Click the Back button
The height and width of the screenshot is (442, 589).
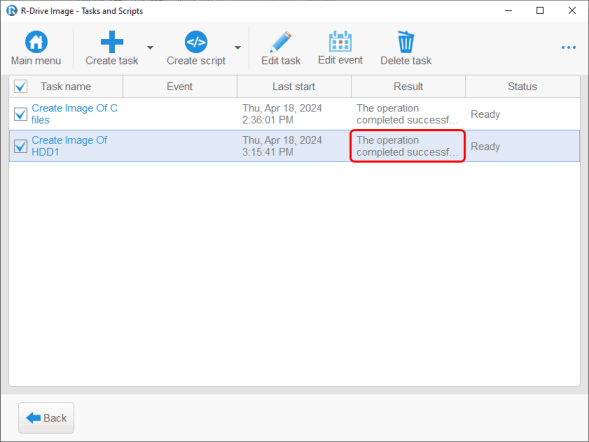coord(46,418)
